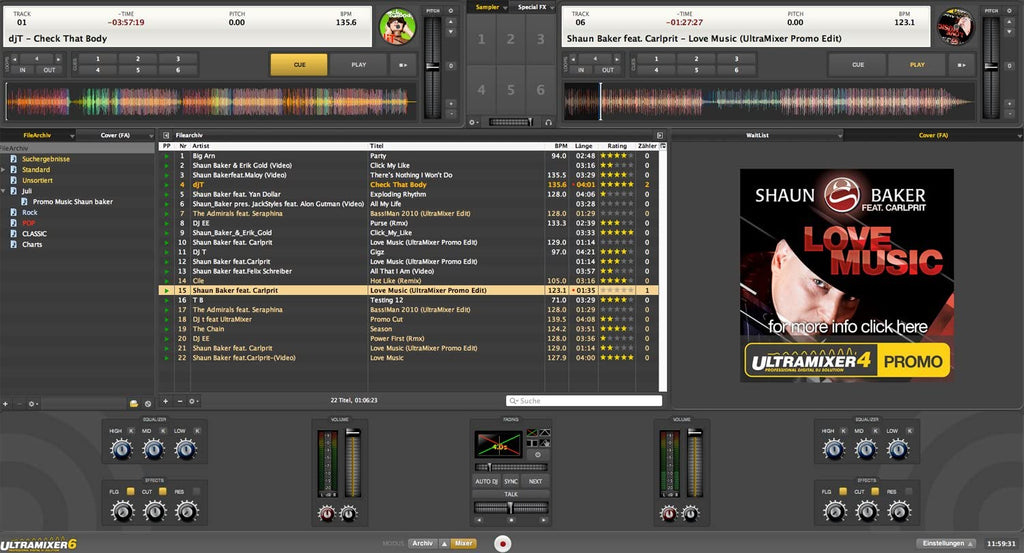
Task: Click the playlist panel expand-right icon
Action: pyautogui.click(x=660, y=135)
